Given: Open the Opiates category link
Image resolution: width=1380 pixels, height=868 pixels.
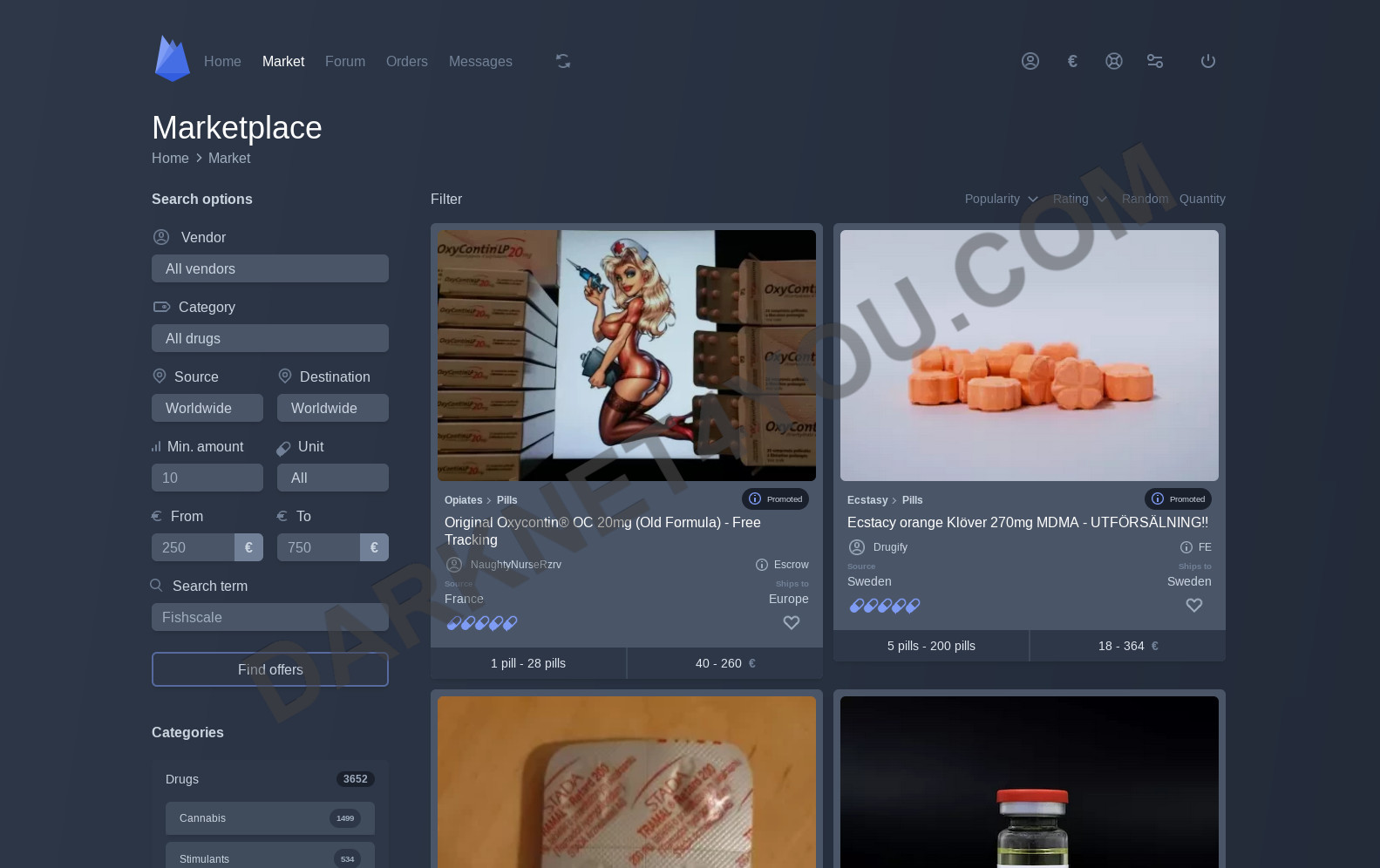Looking at the screenshot, I should click(463, 500).
